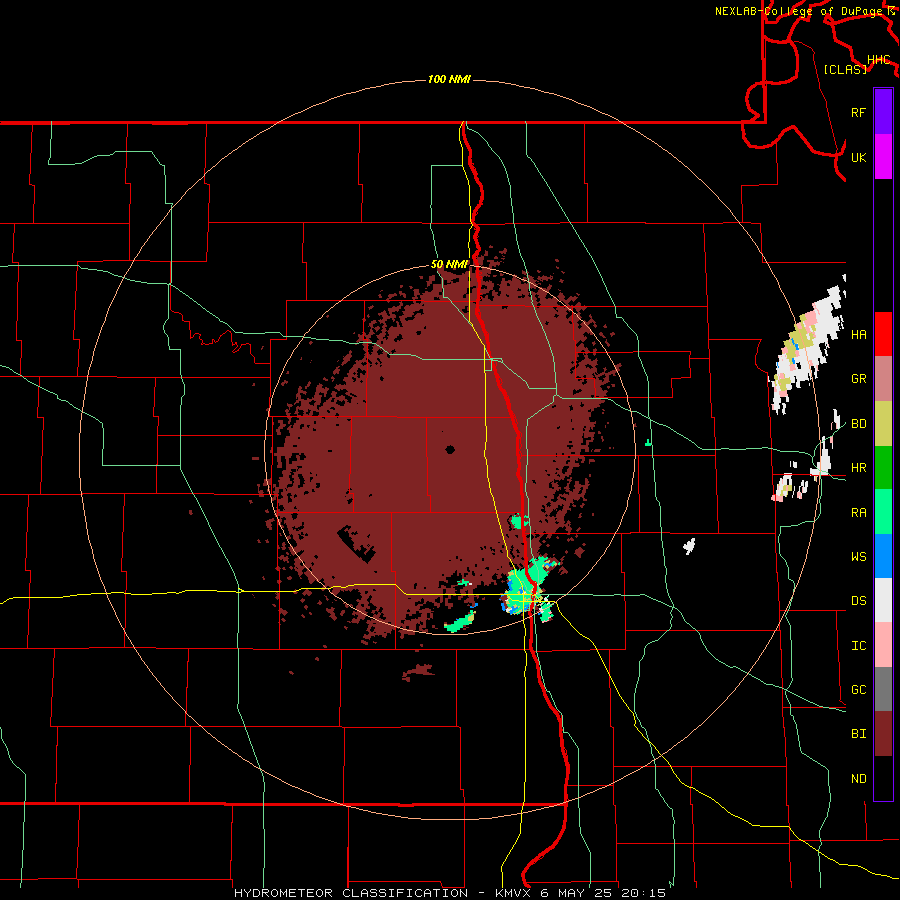Click the 'ND' legend label
Image resolution: width=900 pixels, height=900 pixels.
[858, 779]
